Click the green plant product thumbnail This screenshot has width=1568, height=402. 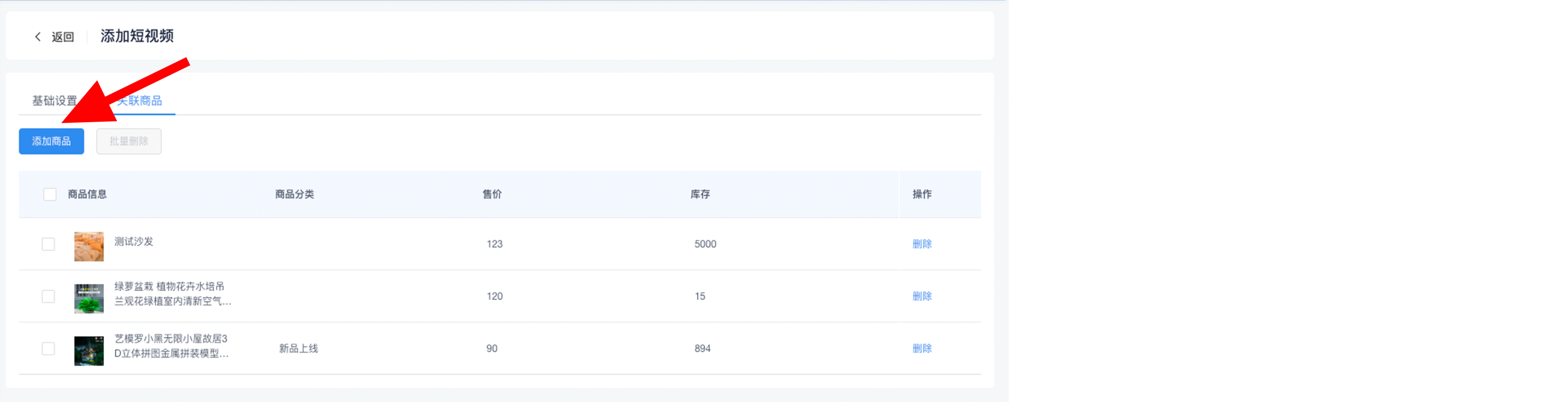tap(89, 298)
